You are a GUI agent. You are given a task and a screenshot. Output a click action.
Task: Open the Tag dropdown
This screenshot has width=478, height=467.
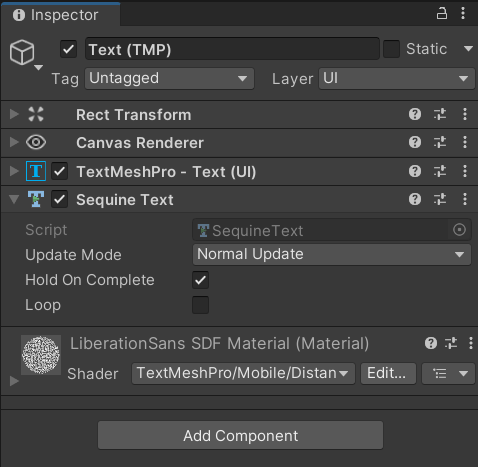[169, 79]
